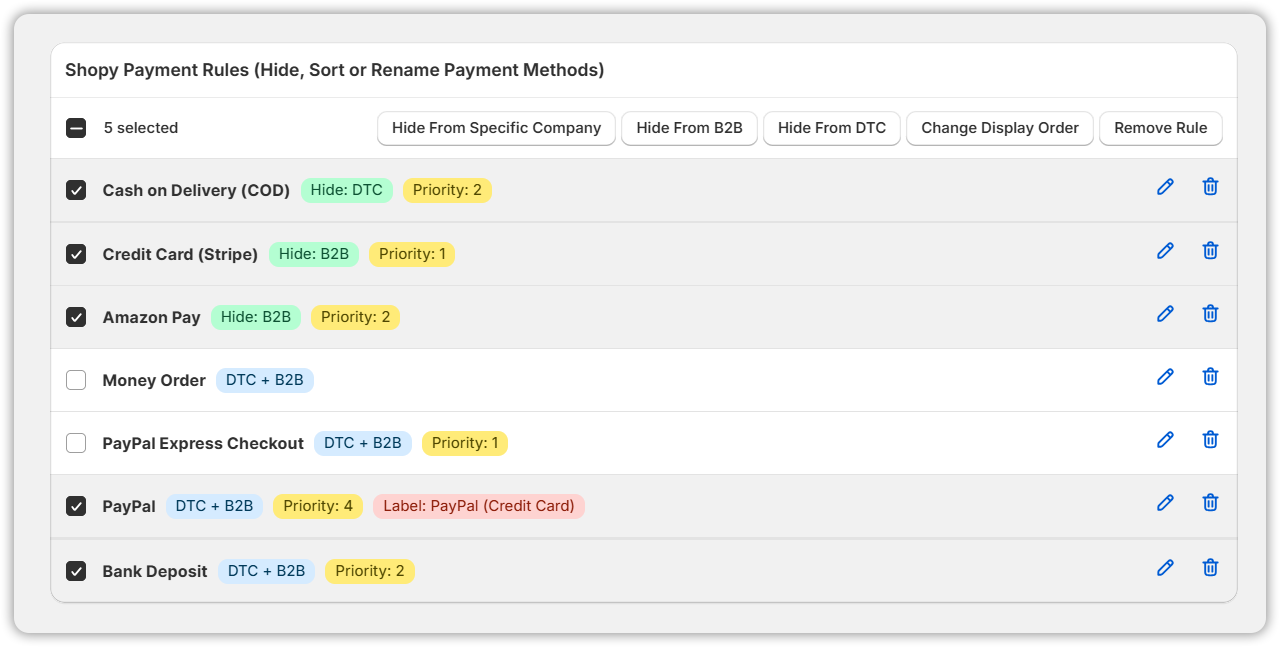Image resolution: width=1280 pixels, height=647 pixels.
Task: Uncheck the Amazon Pay checkbox
Action: 76,317
